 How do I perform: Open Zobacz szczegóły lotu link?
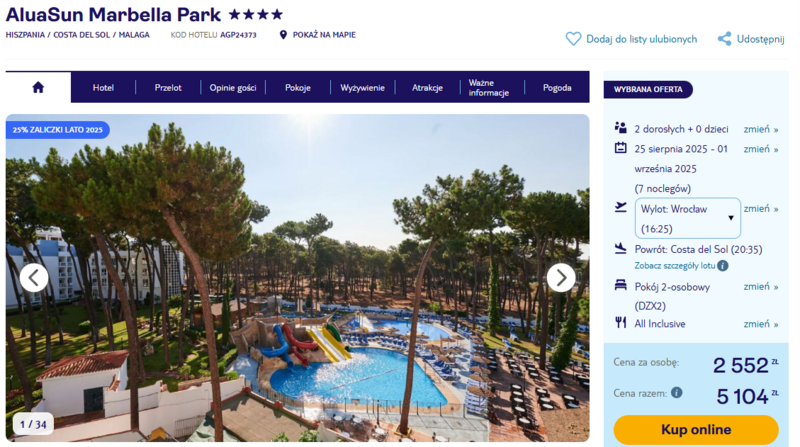pyautogui.click(x=674, y=265)
